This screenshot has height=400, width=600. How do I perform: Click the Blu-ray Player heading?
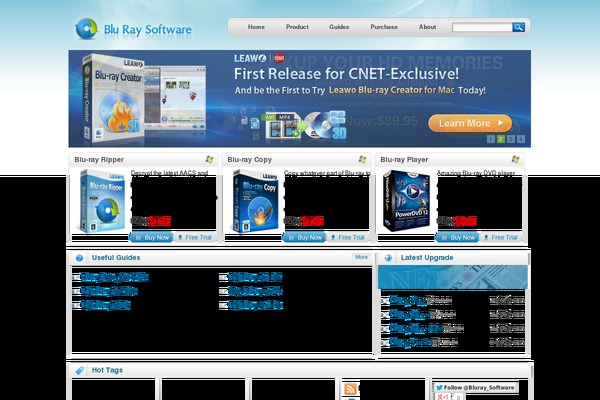[404, 160]
